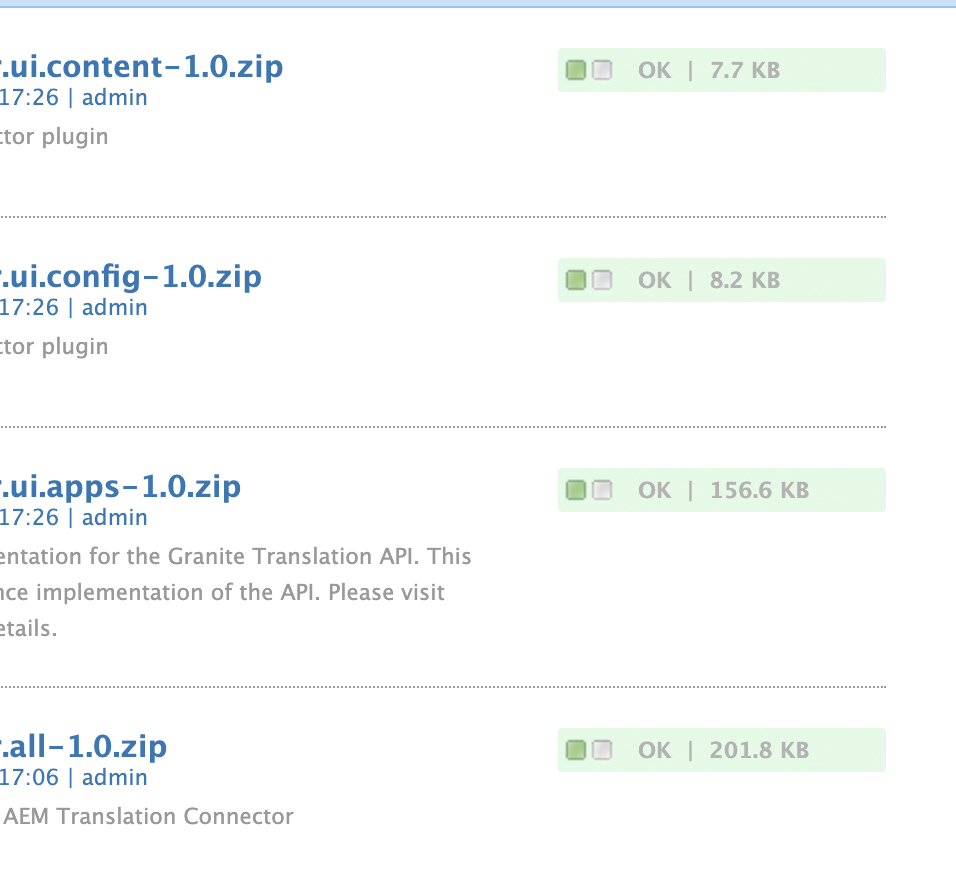Open the ui.apps-1.0.zip package link
This screenshot has width=956, height=896.
[120, 487]
